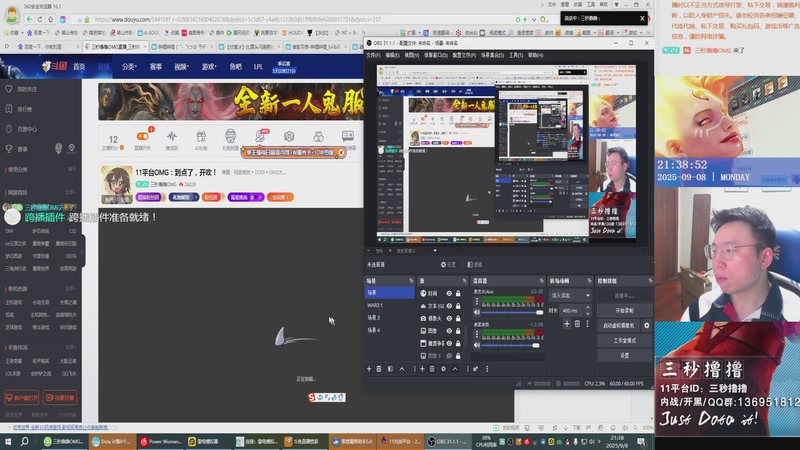The image size is (800, 450).
Task: Open streamer avatar thumbnail beside room title
Action: (116, 185)
